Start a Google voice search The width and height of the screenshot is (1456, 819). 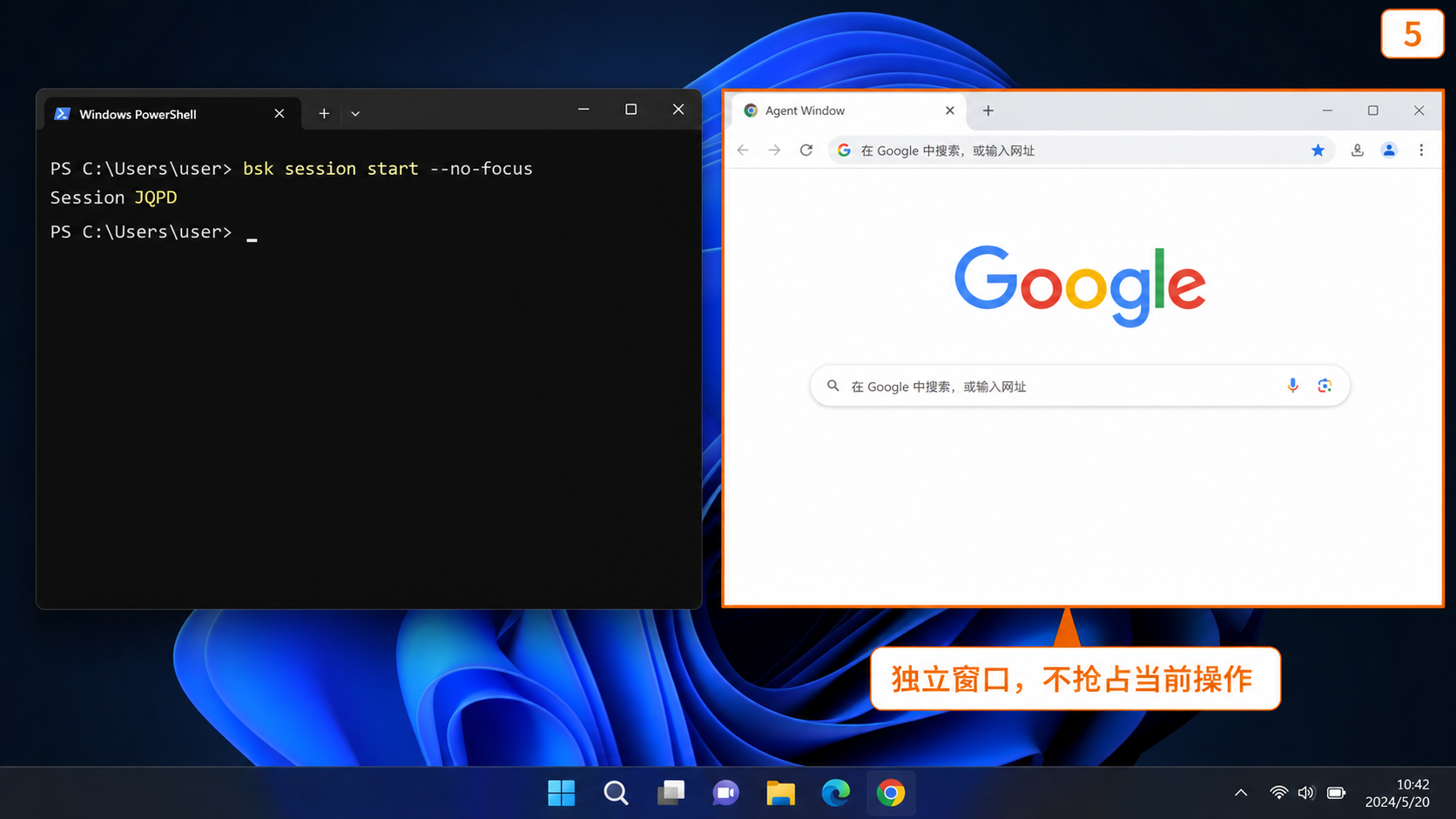pos(1293,386)
